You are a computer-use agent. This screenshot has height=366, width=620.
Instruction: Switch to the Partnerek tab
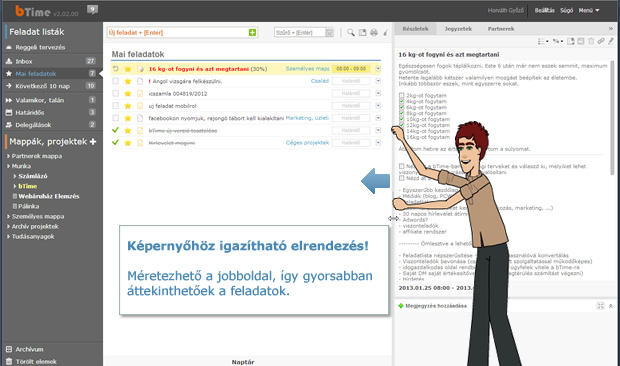(x=501, y=29)
